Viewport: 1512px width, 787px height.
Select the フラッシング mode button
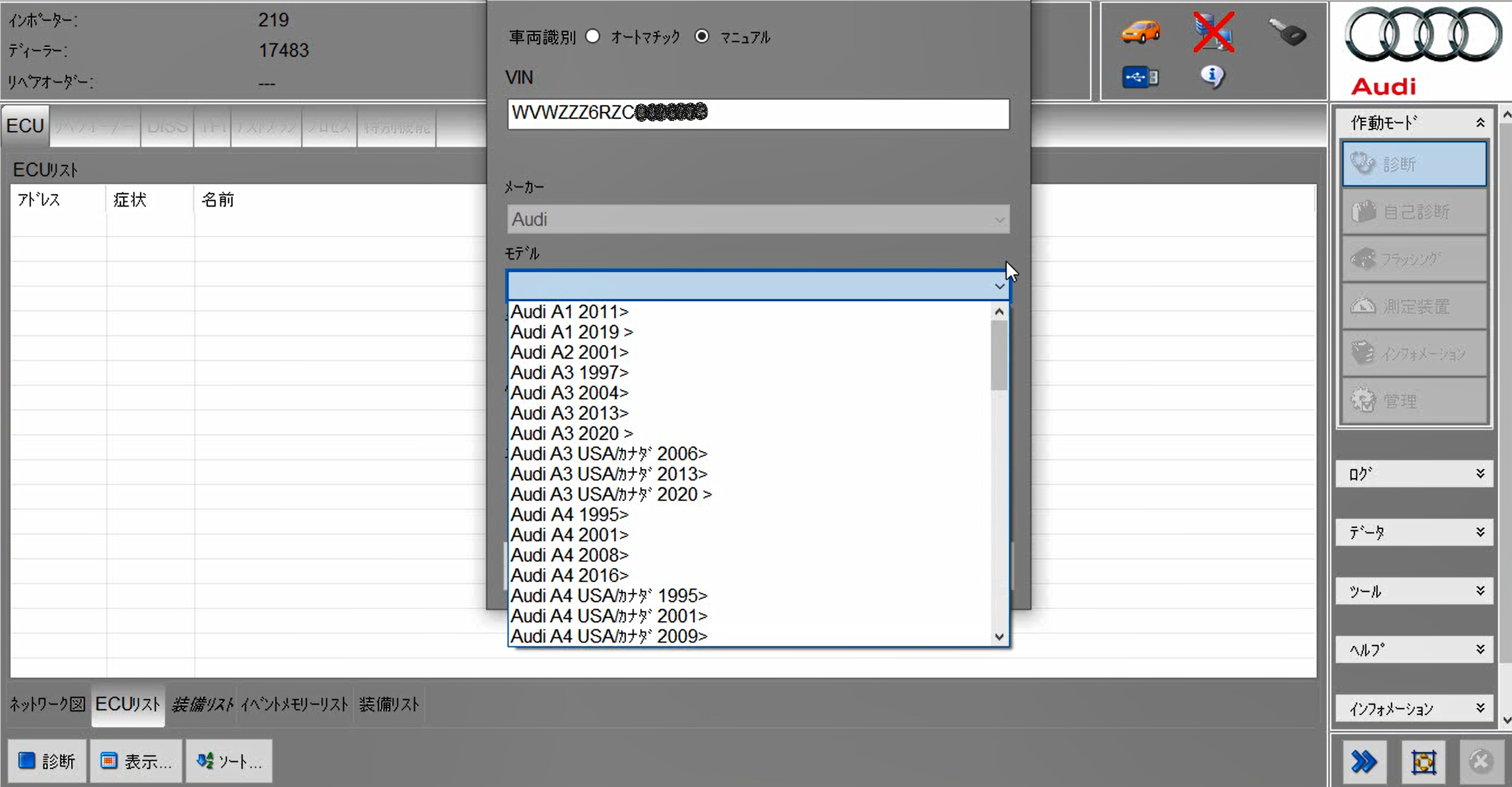click(x=1414, y=259)
